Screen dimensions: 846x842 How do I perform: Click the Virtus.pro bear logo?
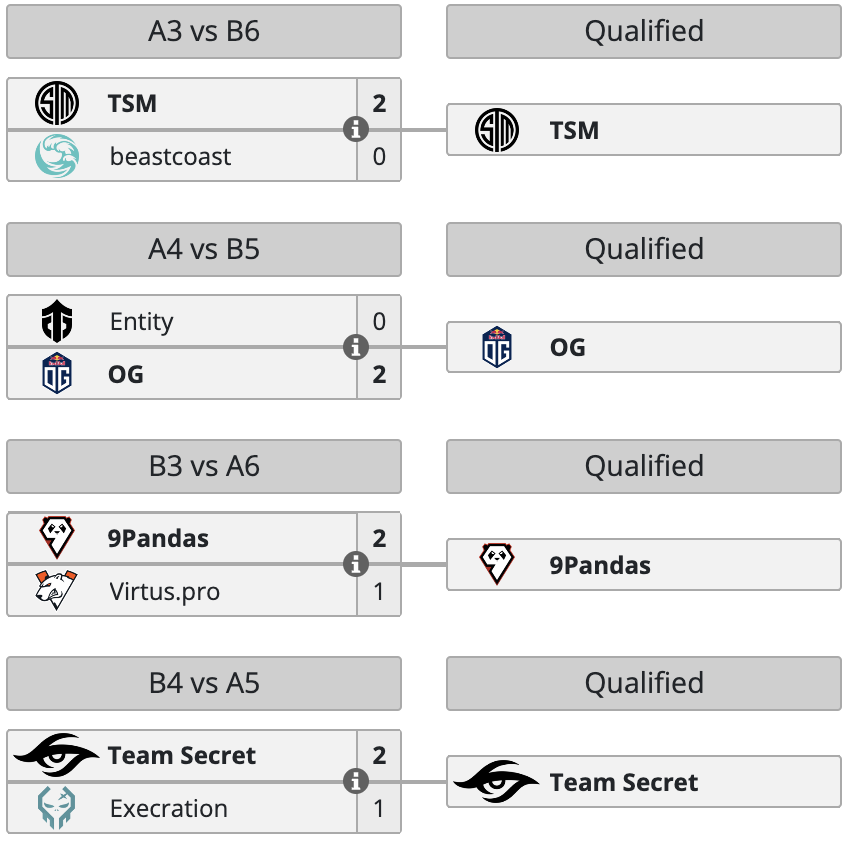click(x=57, y=591)
